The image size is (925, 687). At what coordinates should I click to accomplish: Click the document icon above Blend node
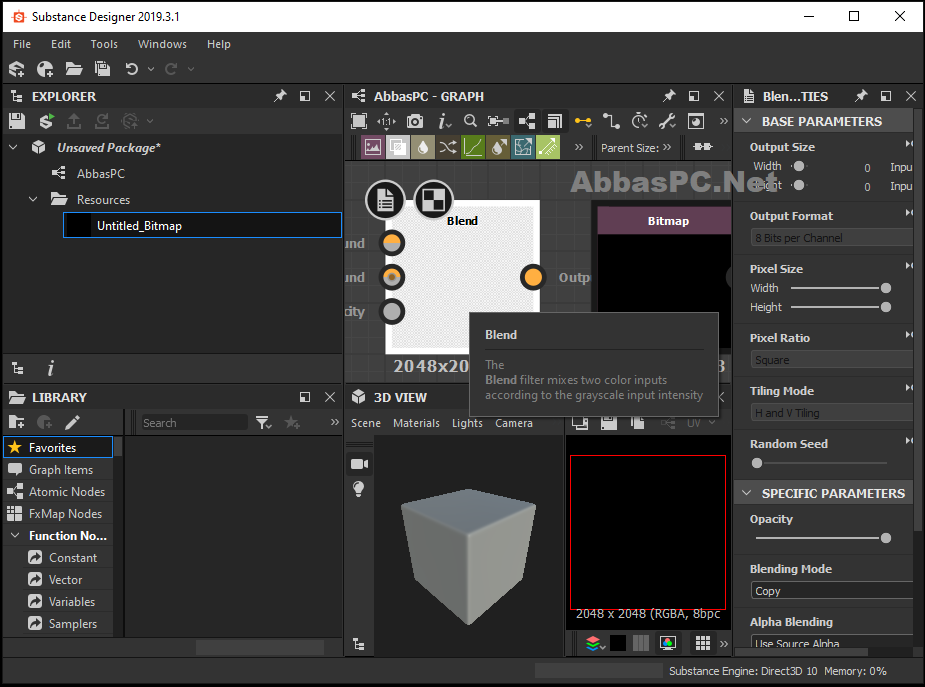(x=385, y=199)
